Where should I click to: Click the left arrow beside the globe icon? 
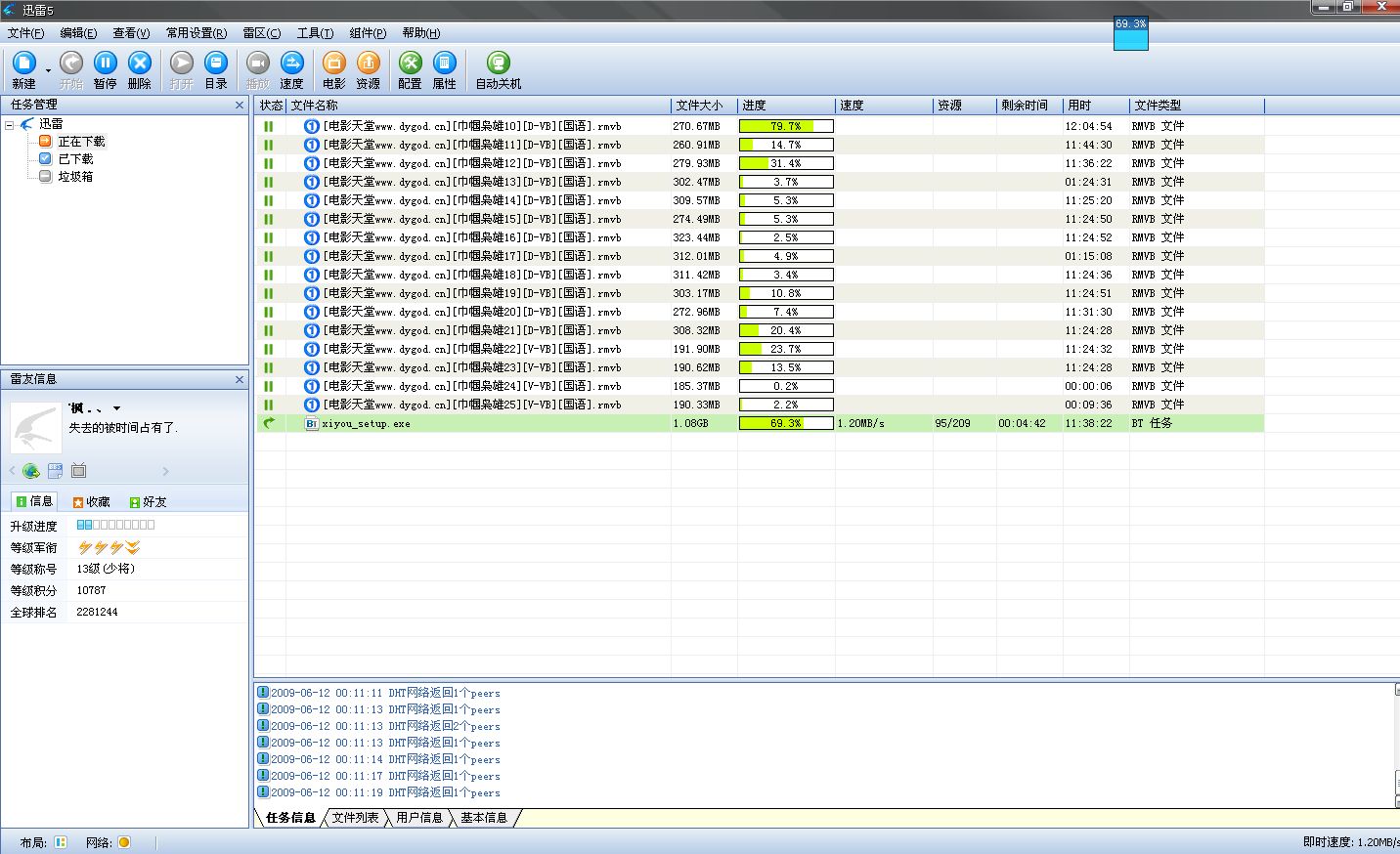click(x=13, y=471)
